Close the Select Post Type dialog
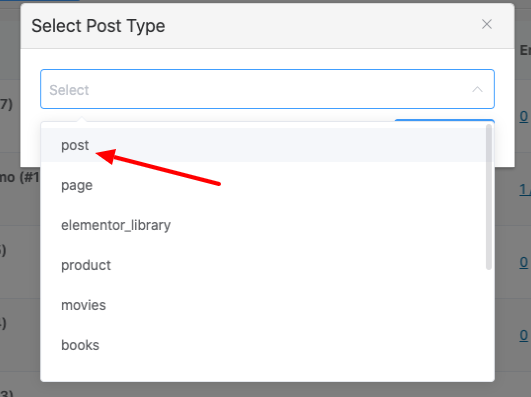The image size is (531, 397). [487, 24]
